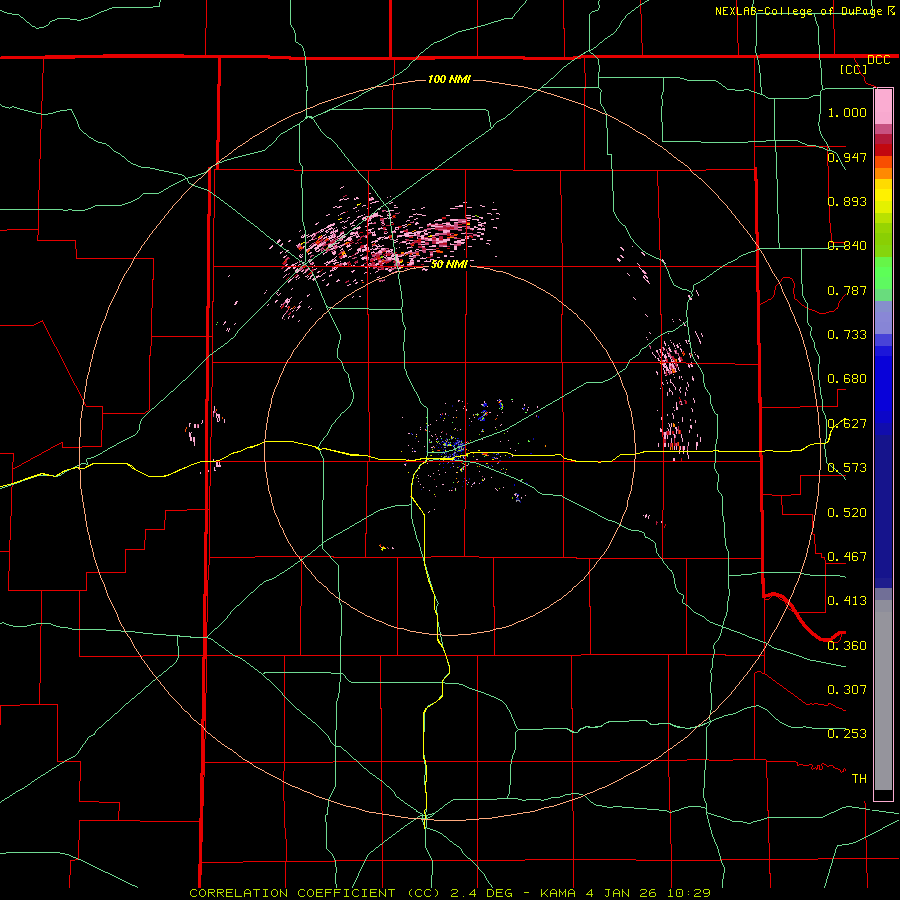This screenshot has width=900, height=900.
Task: Click the DCC product label above the legend
Action: tap(879, 60)
